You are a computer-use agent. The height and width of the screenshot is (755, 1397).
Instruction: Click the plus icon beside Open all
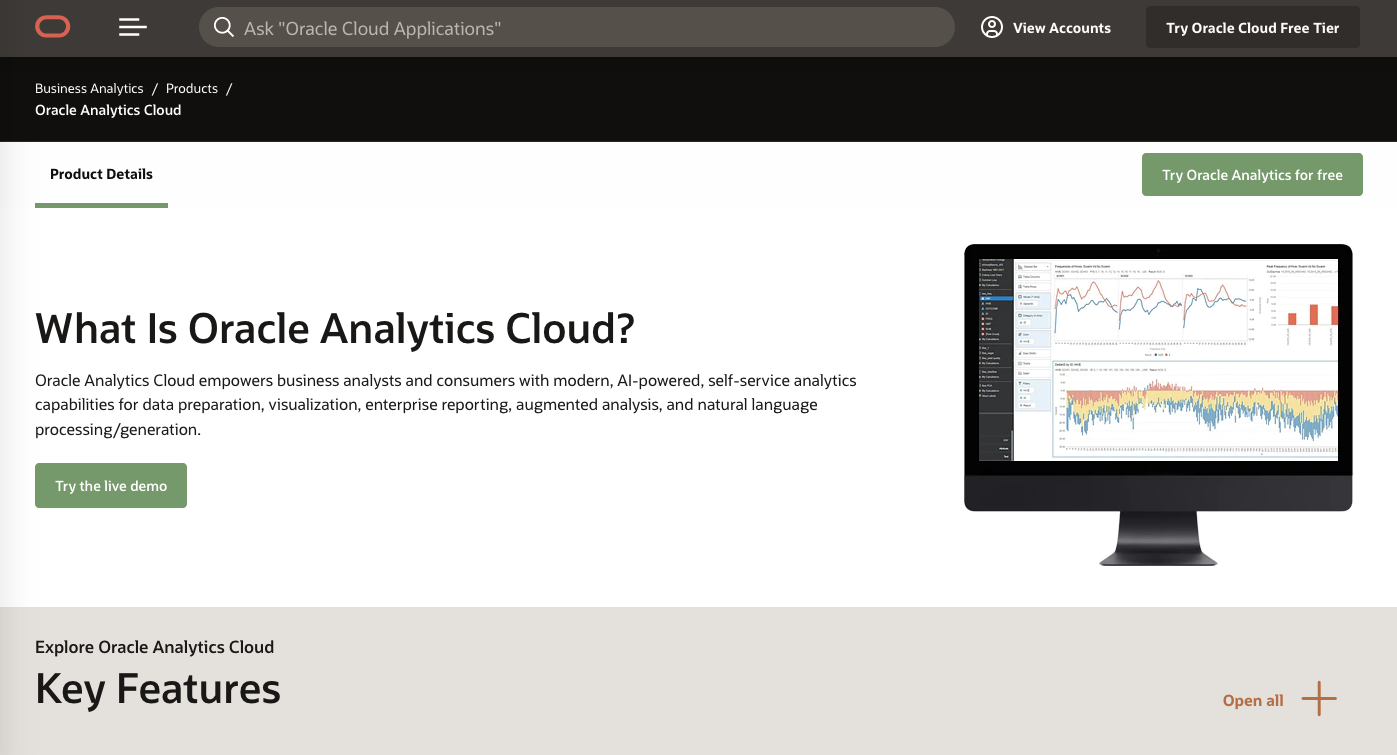click(1319, 699)
